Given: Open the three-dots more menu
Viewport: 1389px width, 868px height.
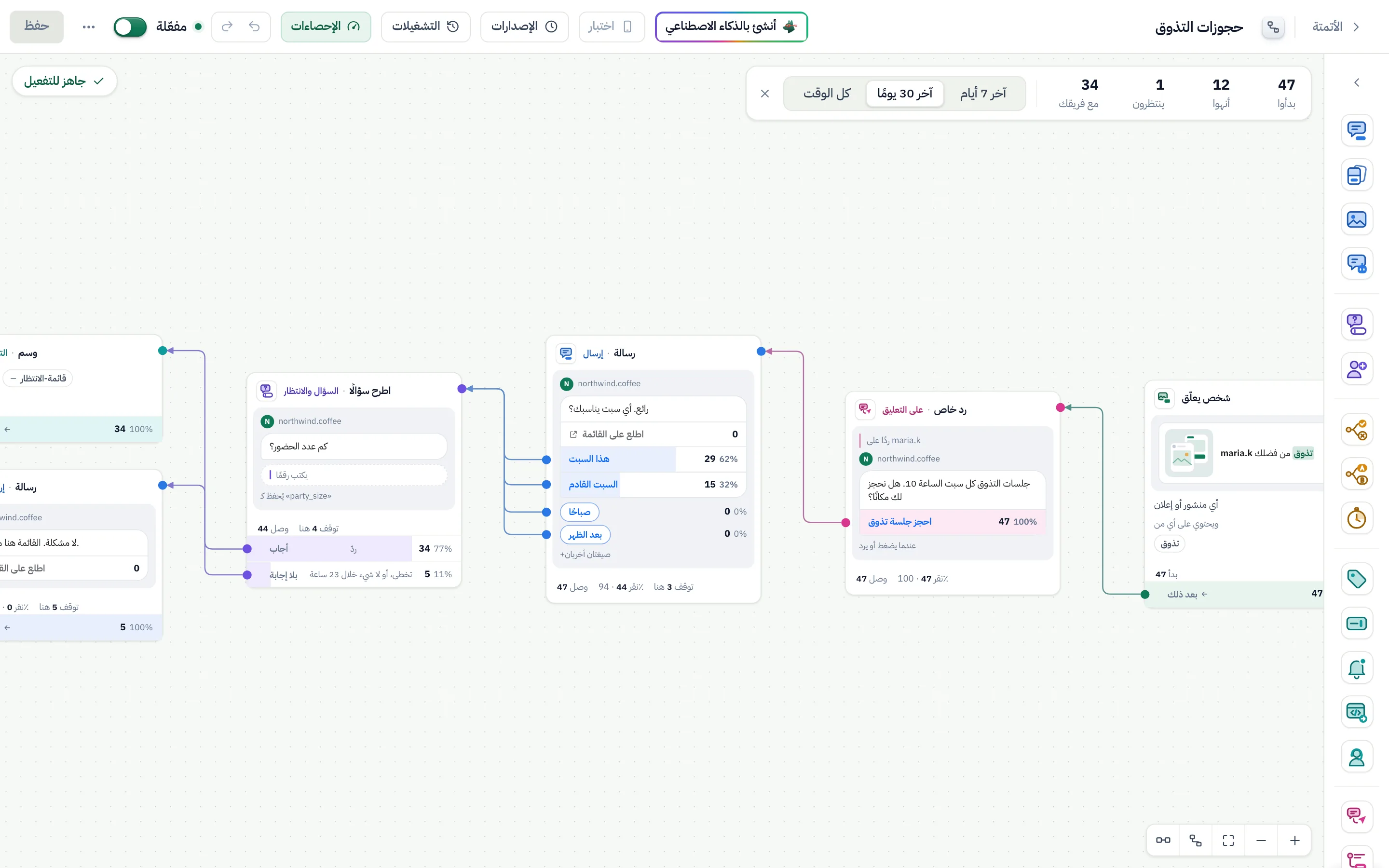Looking at the screenshot, I should 88,27.
